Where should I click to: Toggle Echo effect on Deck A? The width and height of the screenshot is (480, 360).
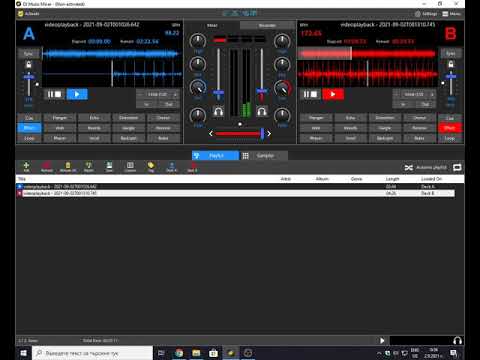[94, 118]
